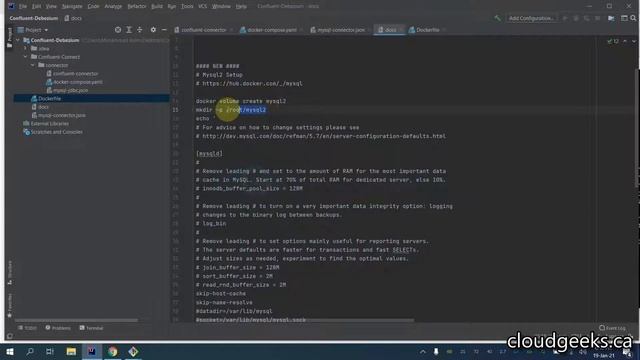Click the Debug bug icon in toolbar
The width and height of the screenshot is (640, 360).
(576, 18)
